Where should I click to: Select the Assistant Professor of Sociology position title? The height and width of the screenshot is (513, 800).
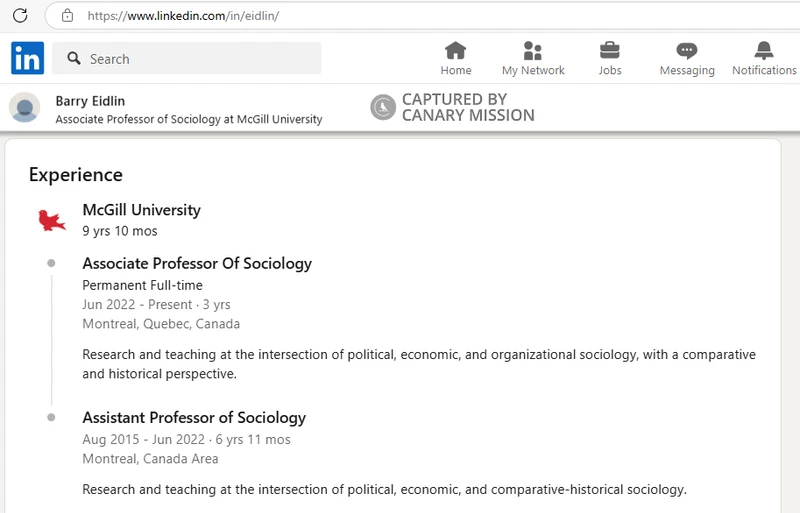pyautogui.click(x=194, y=418)
